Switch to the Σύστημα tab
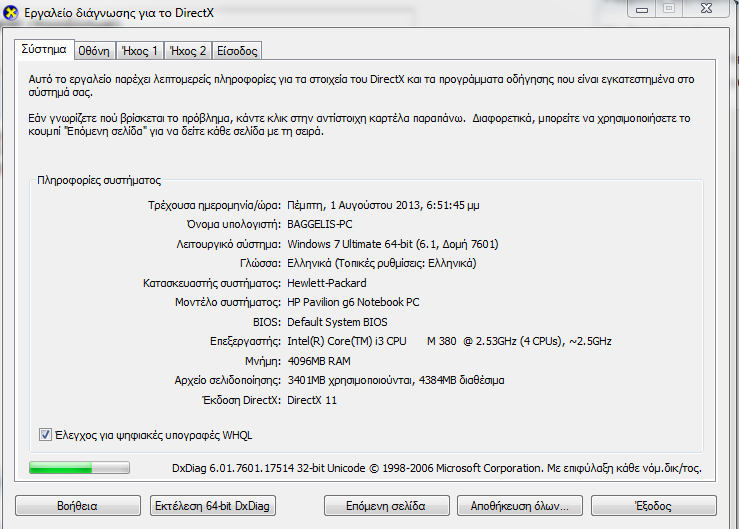Image resolution: width=739 pixels, height=529 pixels. pyautogui.click(x=44, y=50)
